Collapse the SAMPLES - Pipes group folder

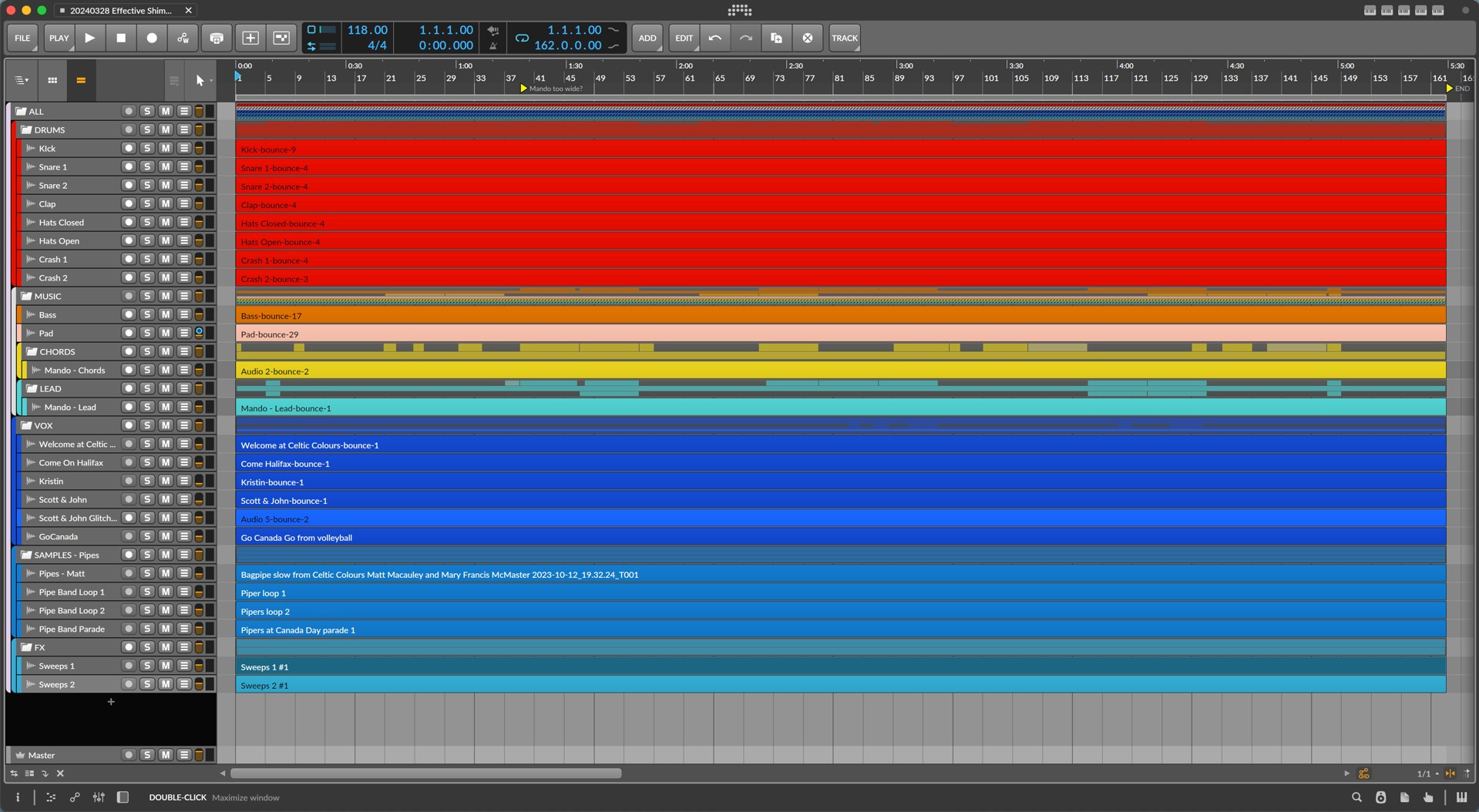tap(26, 555)
